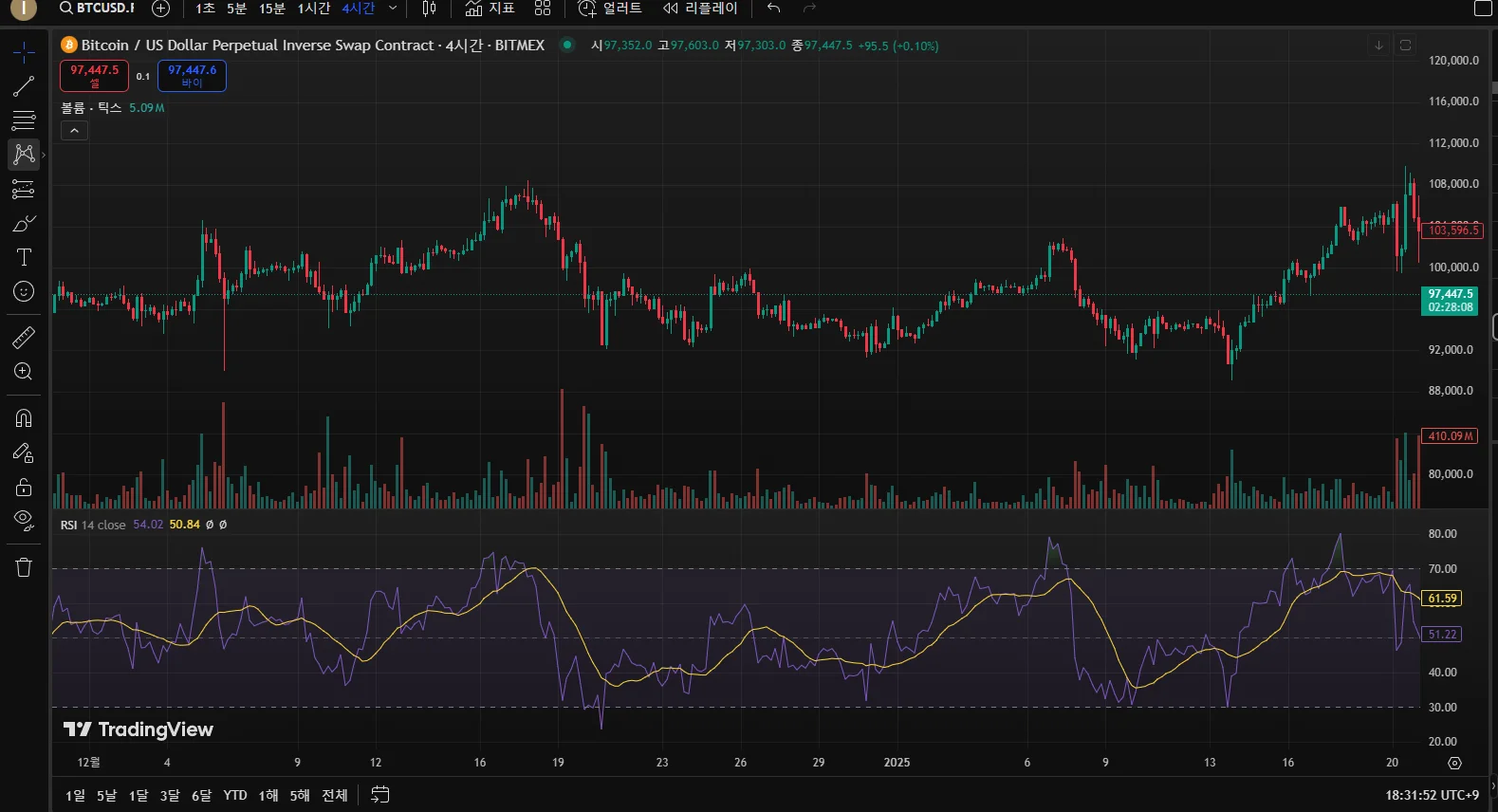Viewport: 1498px width, 812px height.
Task: Toggle lock all drawings padlock
Action: (x=24, y=488)
